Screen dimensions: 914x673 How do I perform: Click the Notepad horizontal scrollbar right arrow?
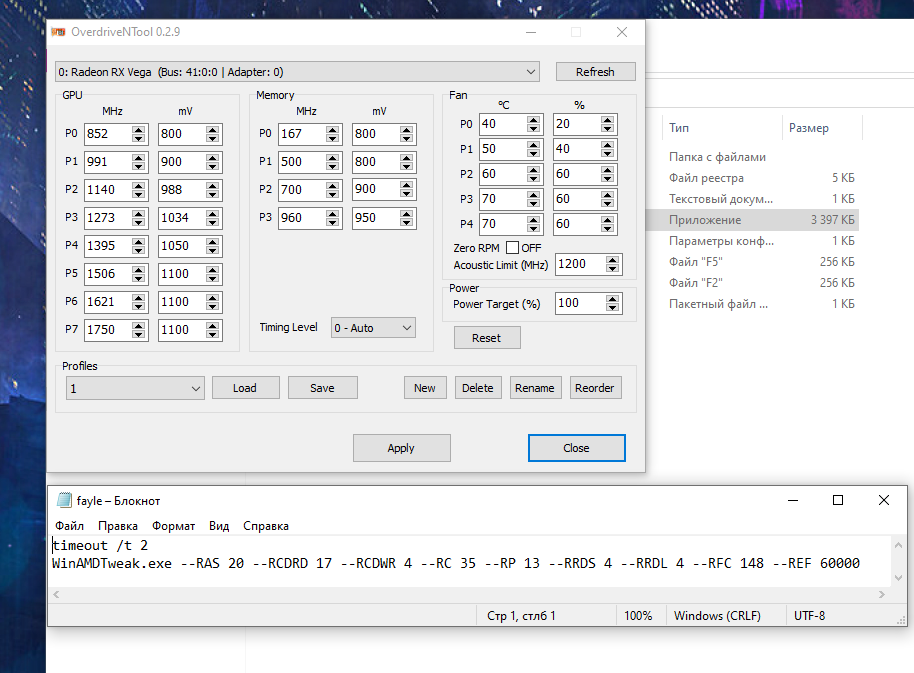pos(882,594)
